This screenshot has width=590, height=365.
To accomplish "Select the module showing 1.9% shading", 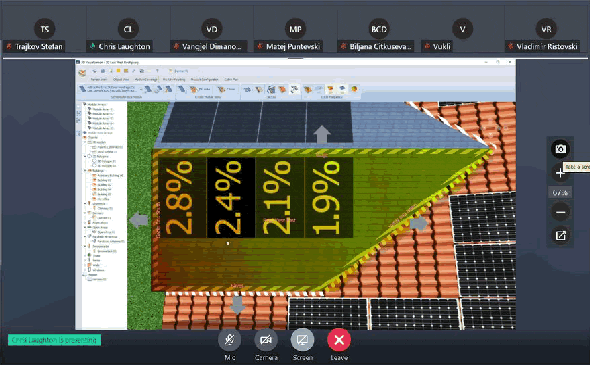I will 328,198.
